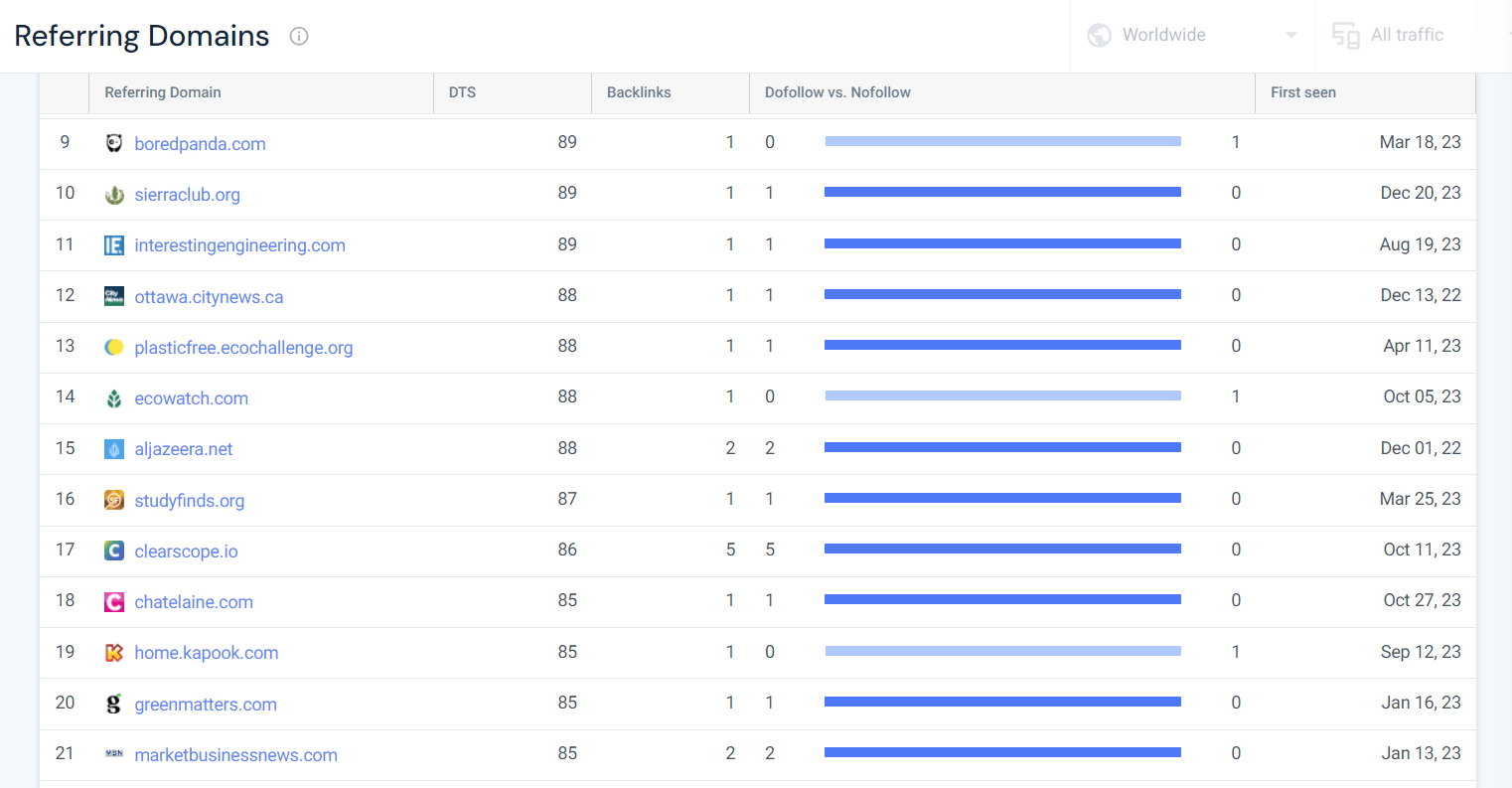Screen dimensions: 1512x788
Task: Open the aljazeera.net domain link
Action: (184, 449)
